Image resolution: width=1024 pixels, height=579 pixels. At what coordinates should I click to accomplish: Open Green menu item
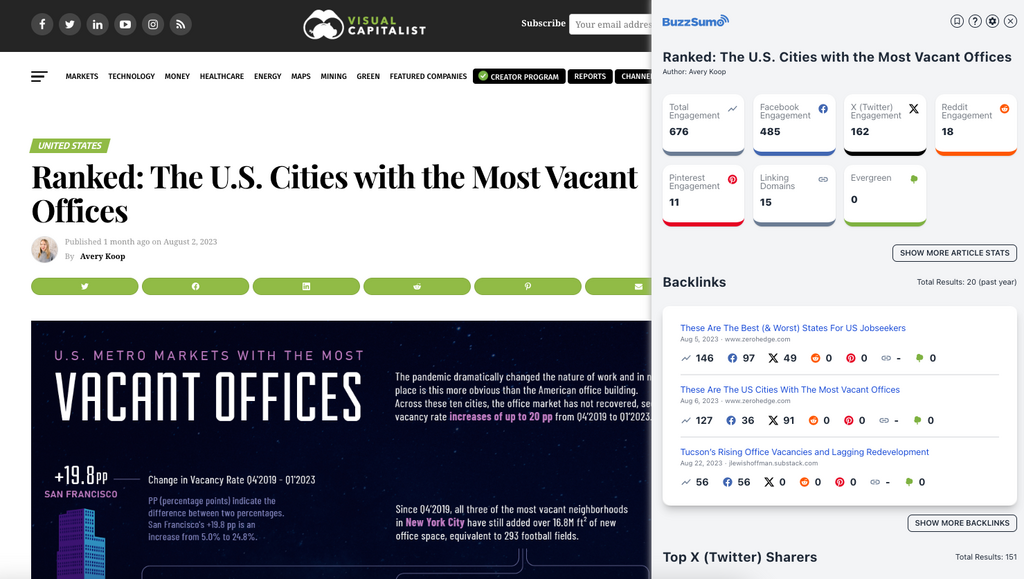point(368,76)
